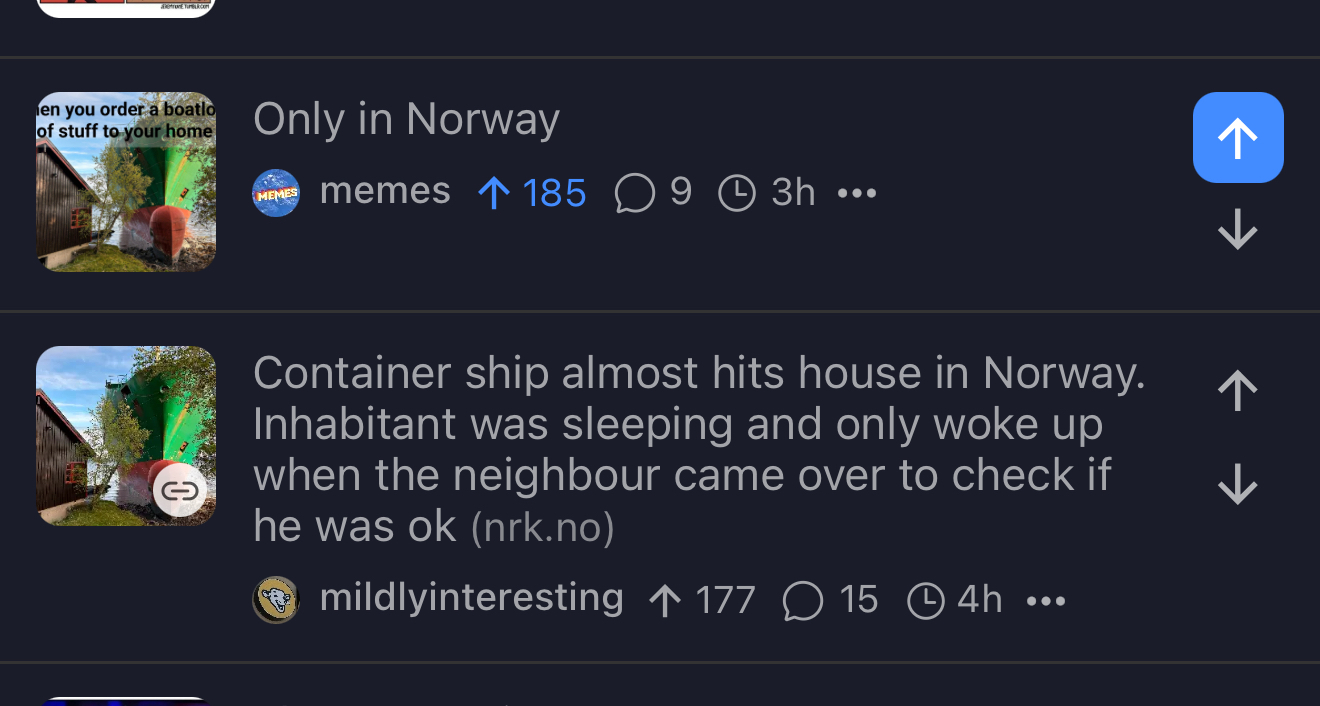The height and width of the screenshot is (706, 1320).
Task: Open the "Only in Norway" post title
Action: pyautogui.click(x=406, y=120)
